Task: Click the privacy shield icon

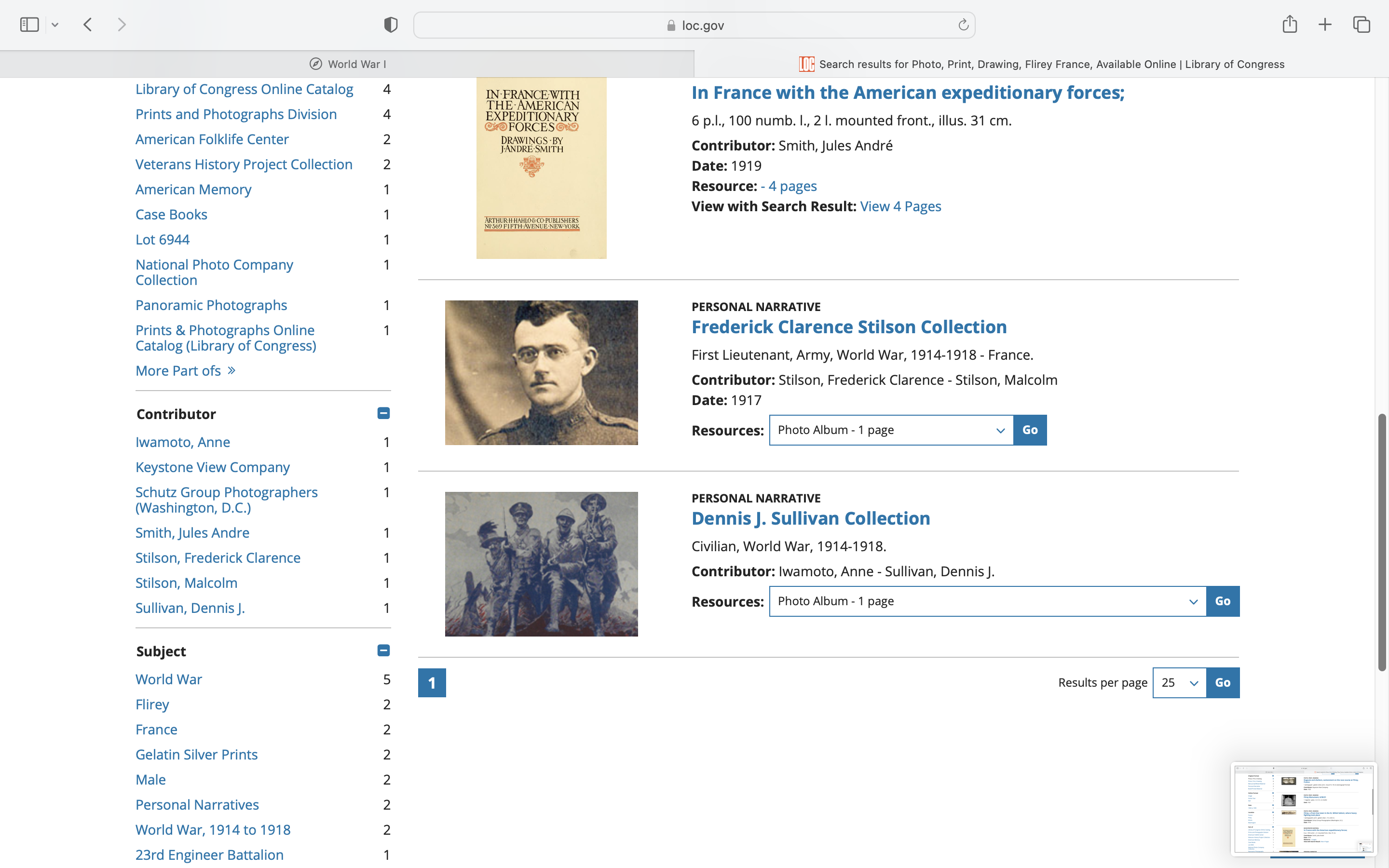Action: pyautogui.click(x=391, y=25)
